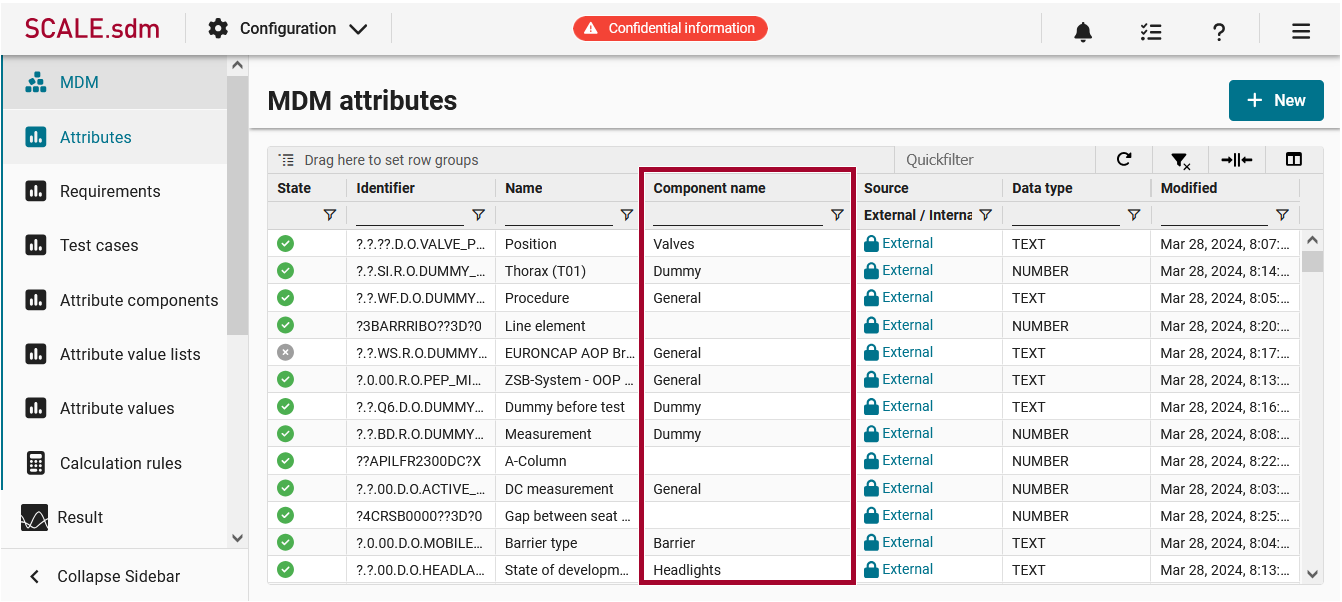Image resolution: width=1342 pixels, height=602 pixels.
Task: Click green state icon of Position row
Action: pos(285,243)
